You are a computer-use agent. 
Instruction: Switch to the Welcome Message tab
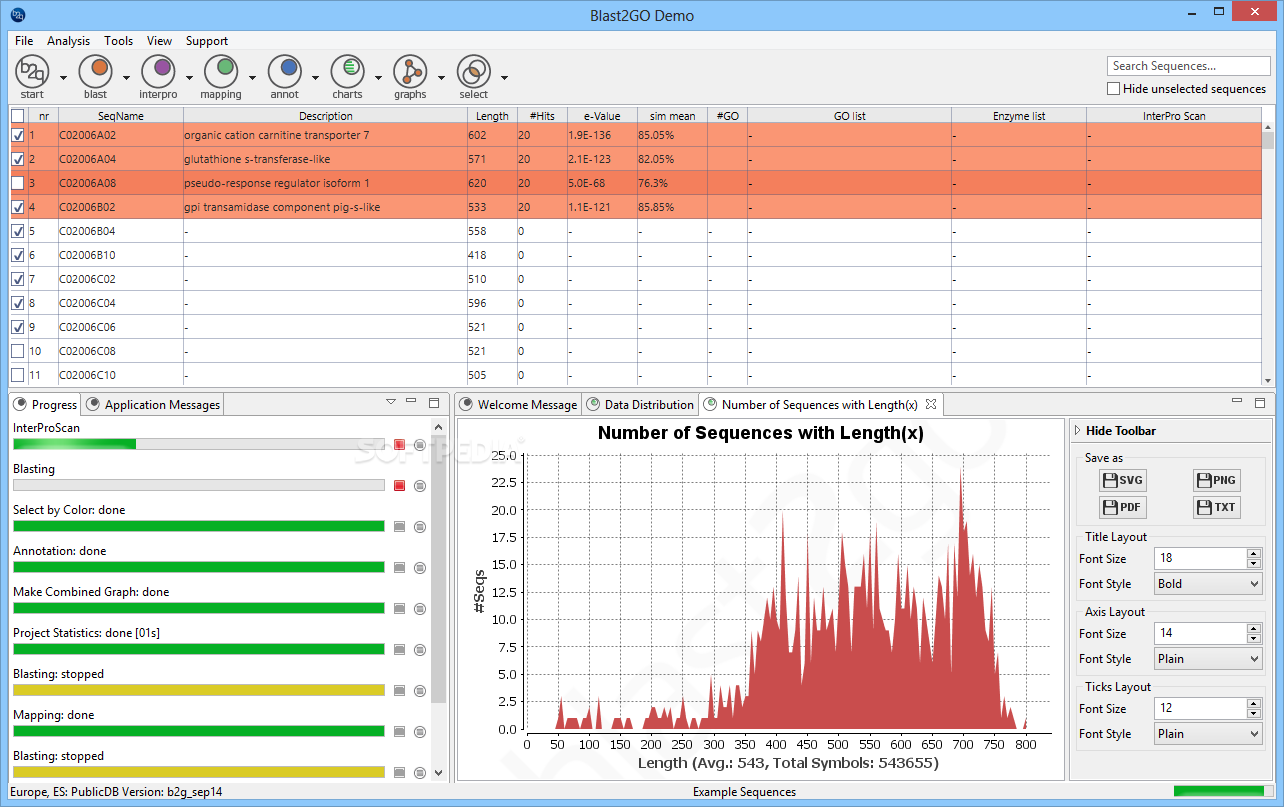pyautogui.click(x=518, y=405)
